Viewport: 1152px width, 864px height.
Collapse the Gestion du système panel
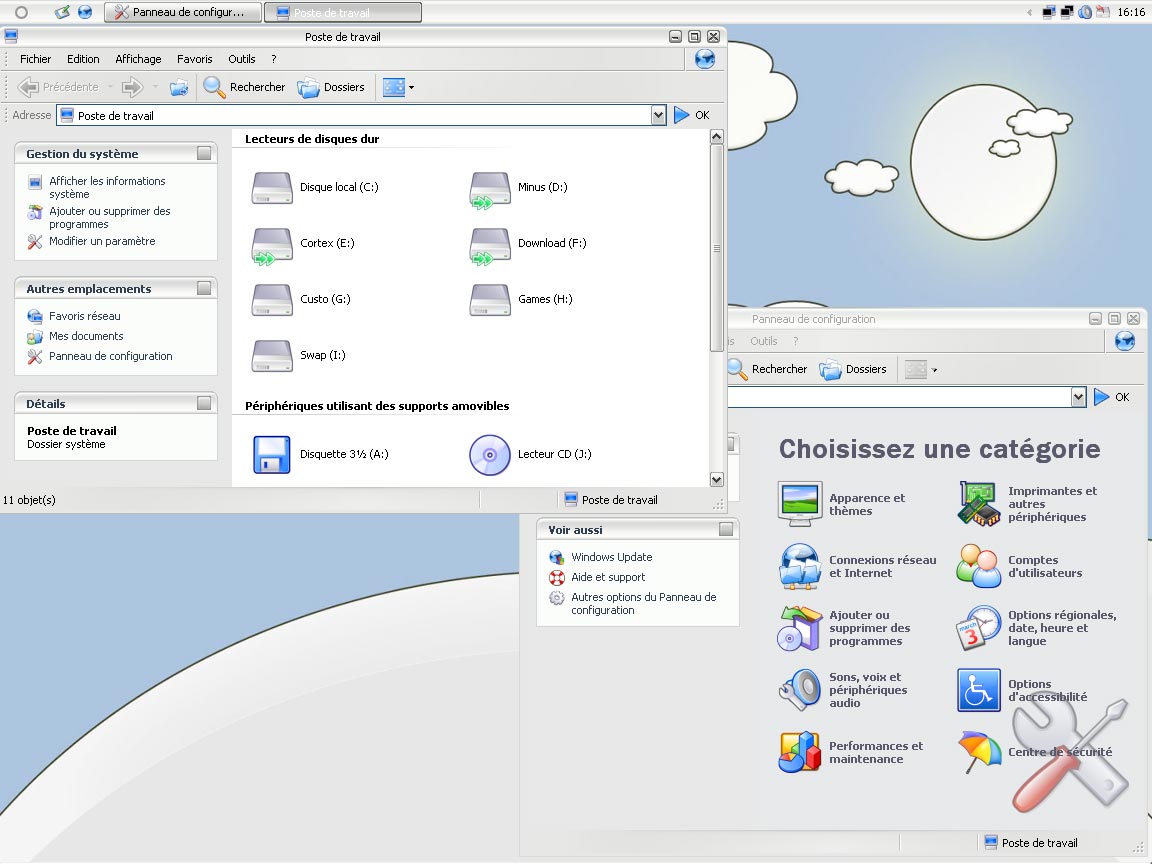[204, 153]
